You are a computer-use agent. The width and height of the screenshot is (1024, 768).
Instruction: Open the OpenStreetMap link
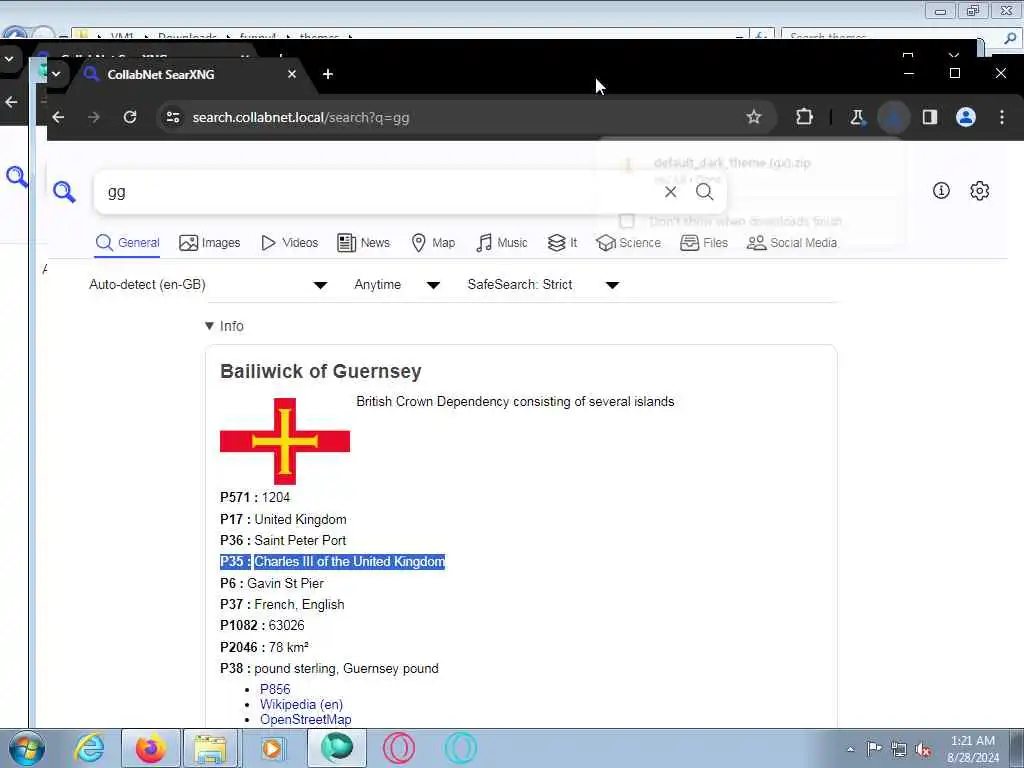(306, 719)
